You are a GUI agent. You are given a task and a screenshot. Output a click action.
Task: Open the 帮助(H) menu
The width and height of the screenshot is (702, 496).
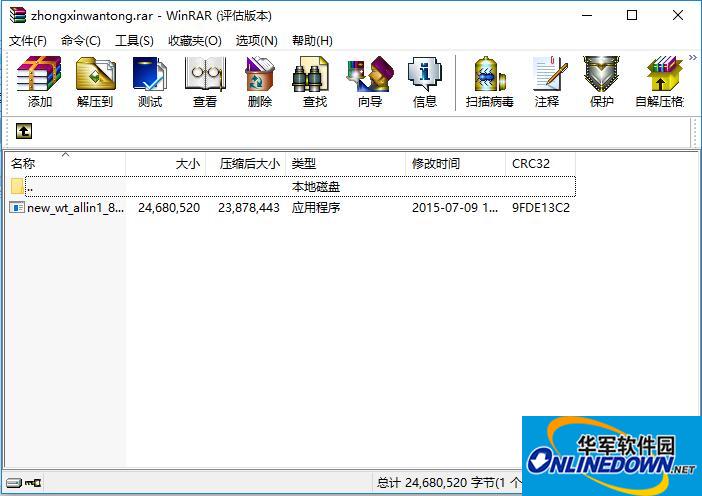[312, 41]
